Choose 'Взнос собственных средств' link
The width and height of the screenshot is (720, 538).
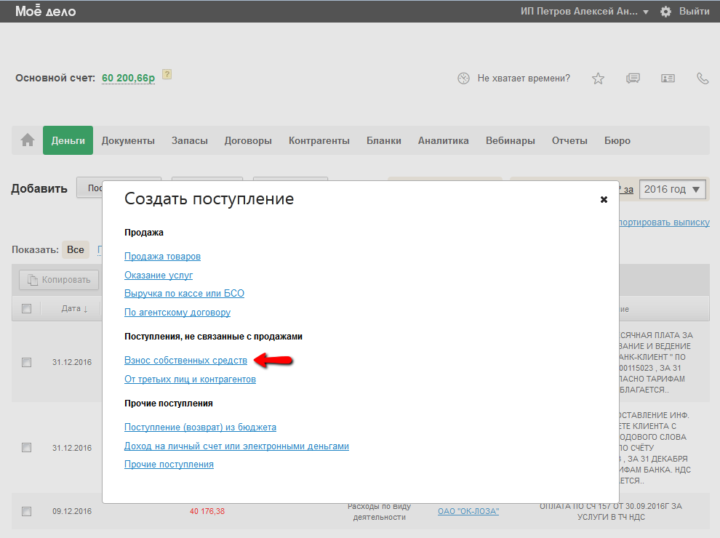pyautogui.click(x=186, y=360)
